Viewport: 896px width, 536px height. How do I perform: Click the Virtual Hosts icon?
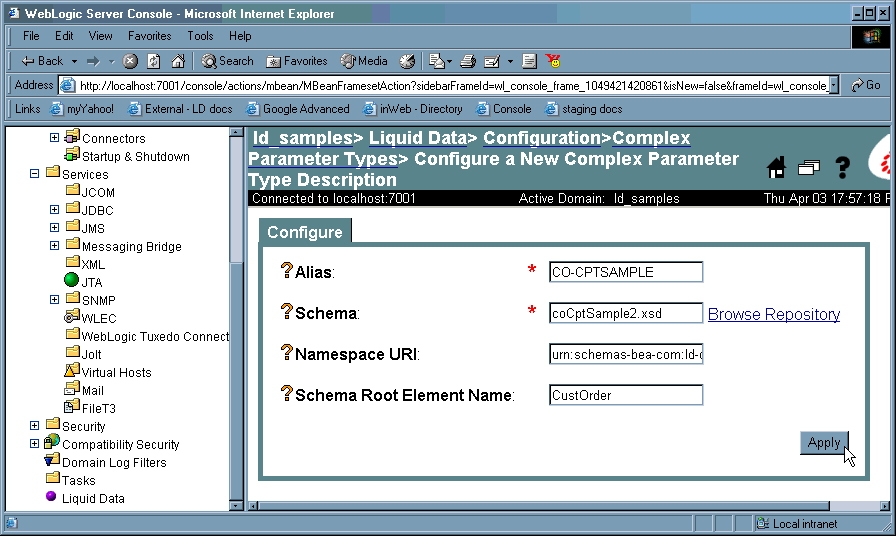click(x=72, y=370)
